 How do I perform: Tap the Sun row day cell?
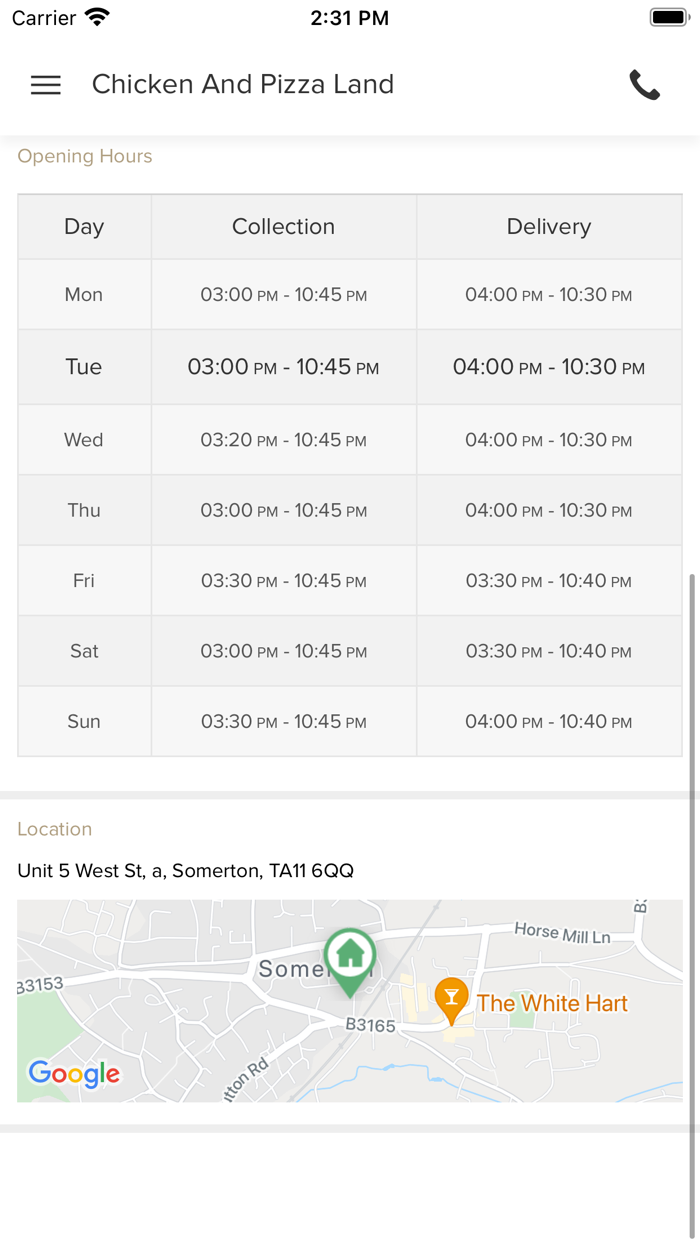coord(84,722)
